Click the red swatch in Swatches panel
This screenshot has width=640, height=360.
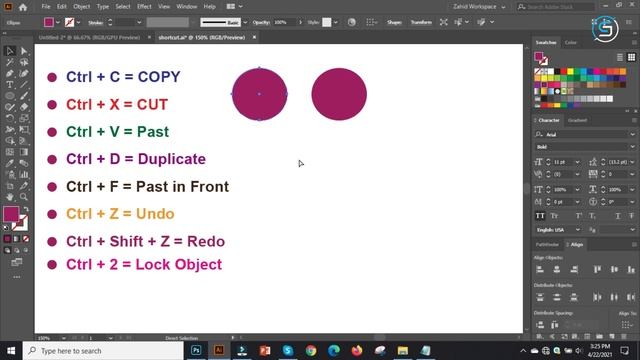(x=564, y=71)
